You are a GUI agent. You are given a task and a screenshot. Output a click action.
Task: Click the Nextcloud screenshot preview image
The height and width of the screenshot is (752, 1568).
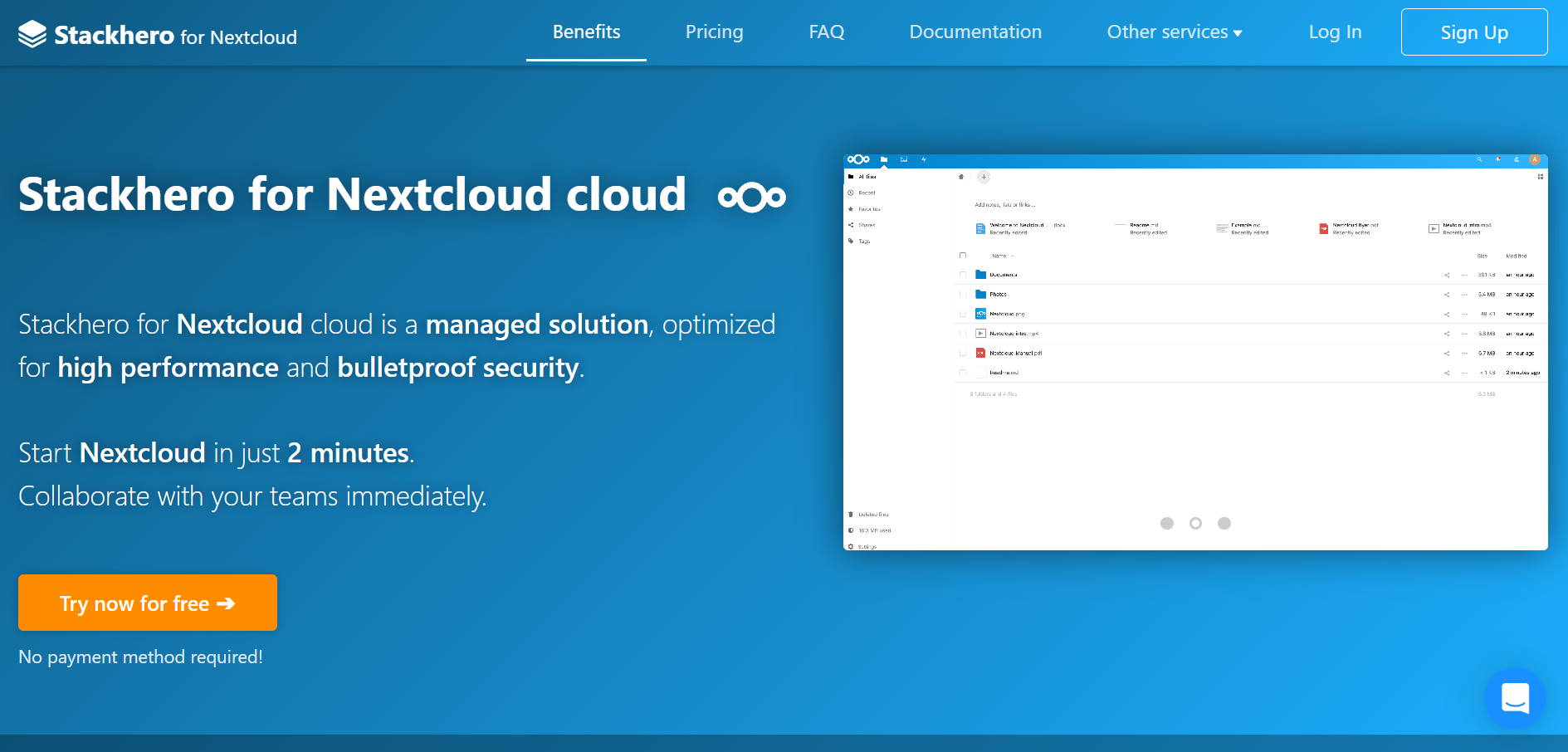point(1195,352)
